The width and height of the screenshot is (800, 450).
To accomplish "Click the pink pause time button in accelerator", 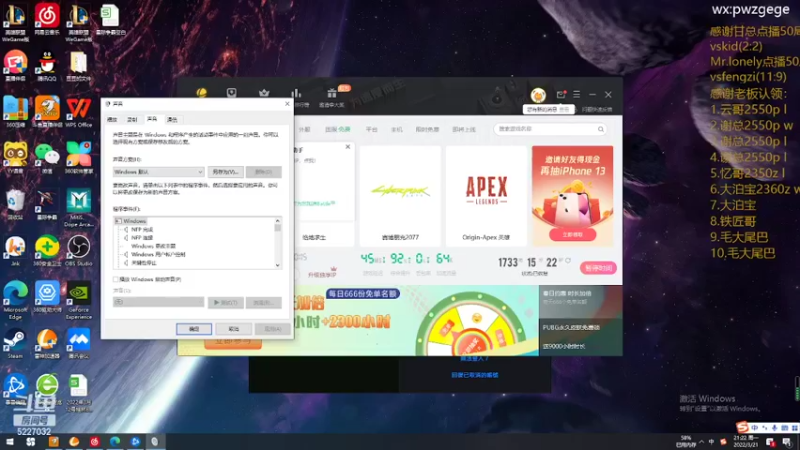I will click(598, 268).
